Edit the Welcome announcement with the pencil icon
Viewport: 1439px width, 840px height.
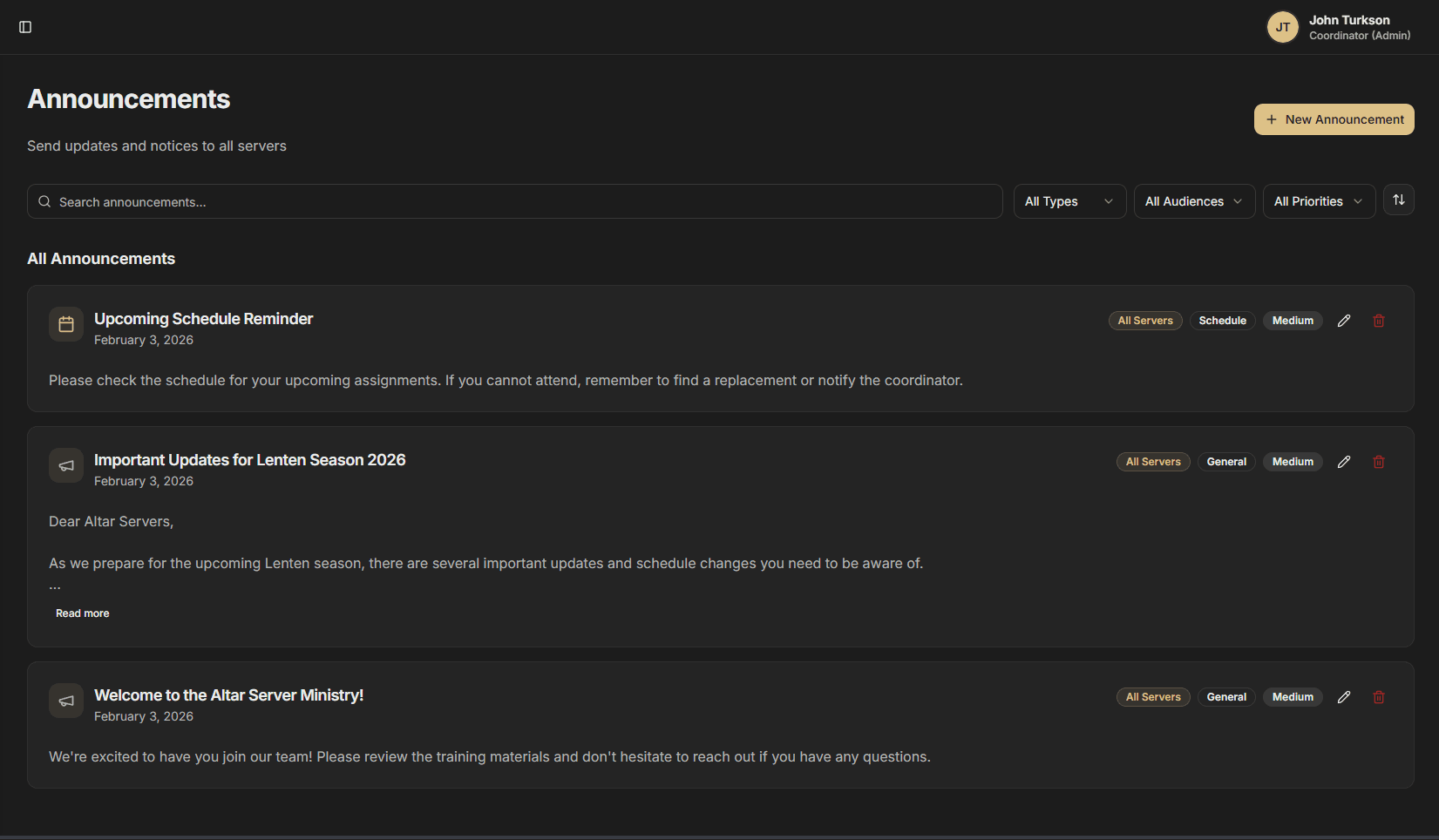pos(1343,696)
